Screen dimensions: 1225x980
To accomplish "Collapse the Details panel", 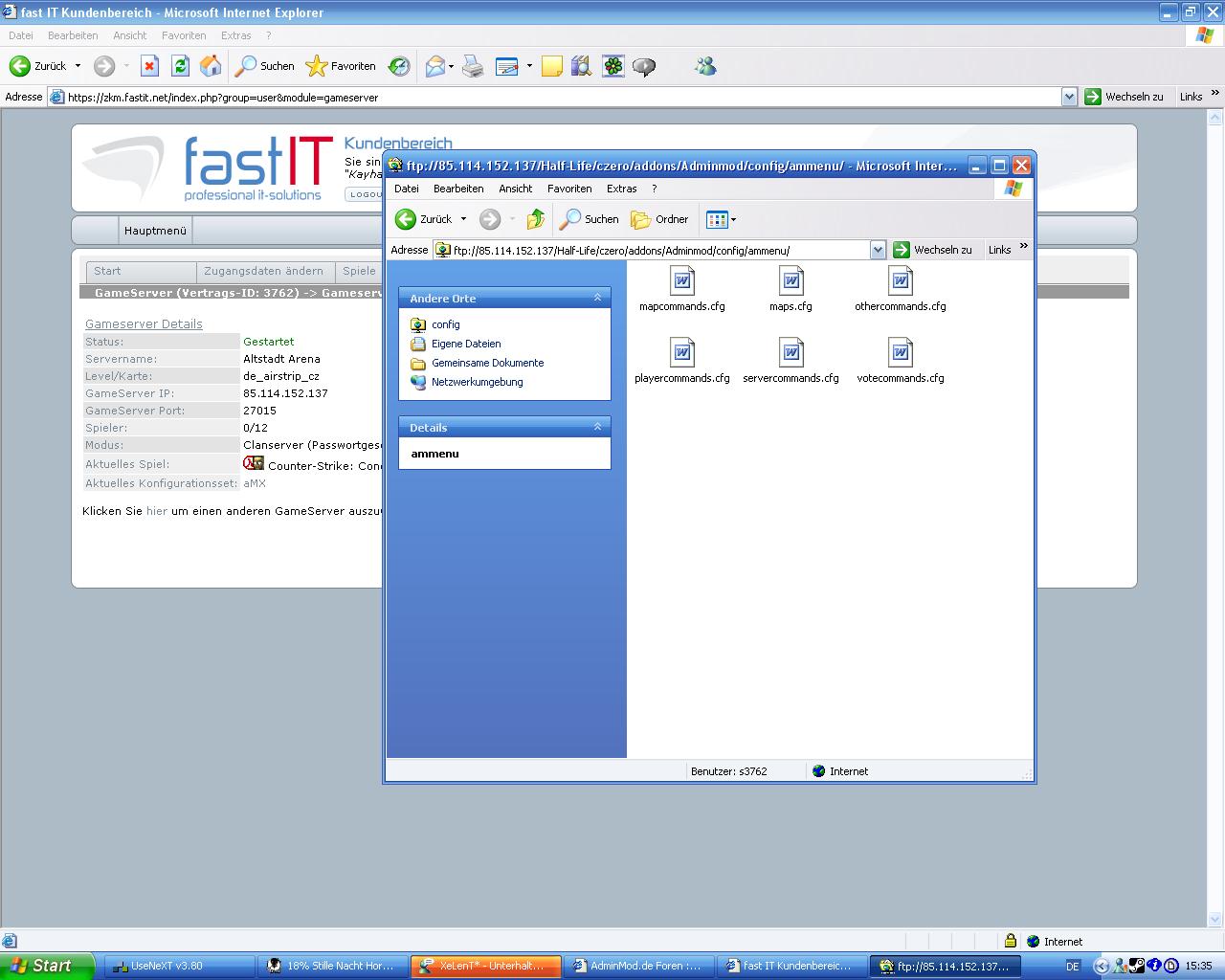I will pyautogui.click(x=597, y=427).
